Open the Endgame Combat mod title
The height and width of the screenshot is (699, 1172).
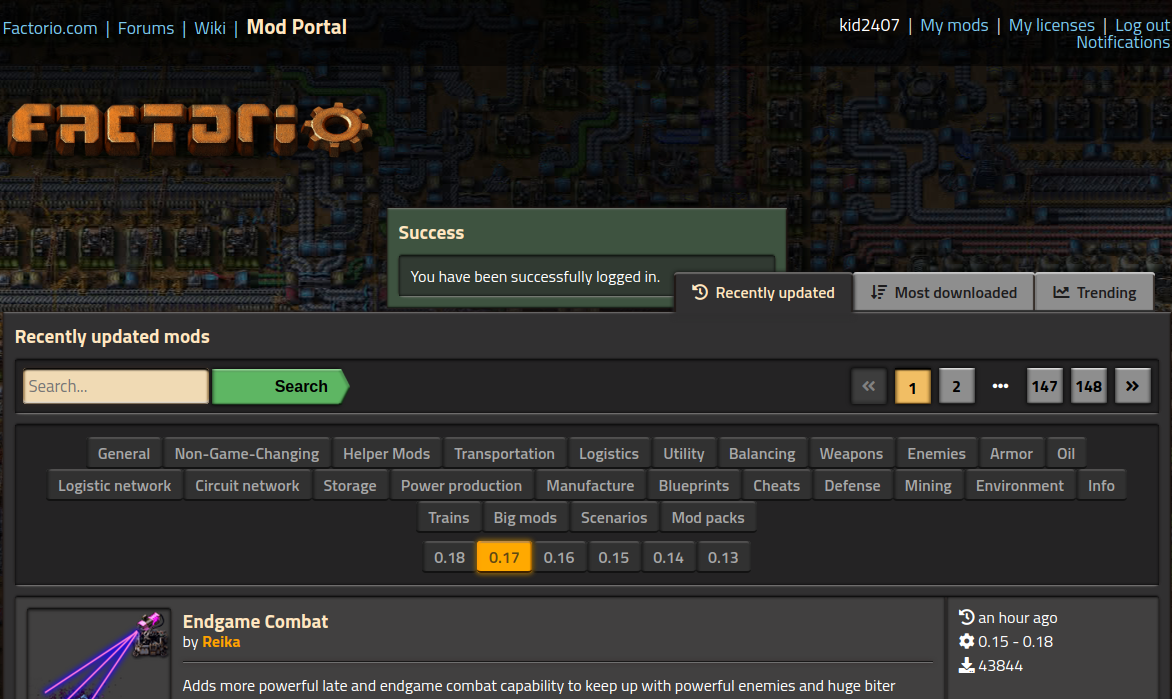click(256, 621)
